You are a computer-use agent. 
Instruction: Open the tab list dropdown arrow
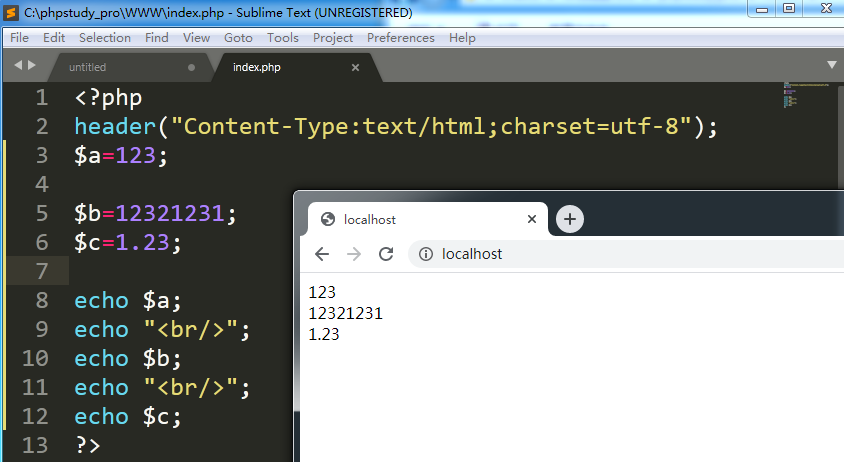tap(832, 65)
